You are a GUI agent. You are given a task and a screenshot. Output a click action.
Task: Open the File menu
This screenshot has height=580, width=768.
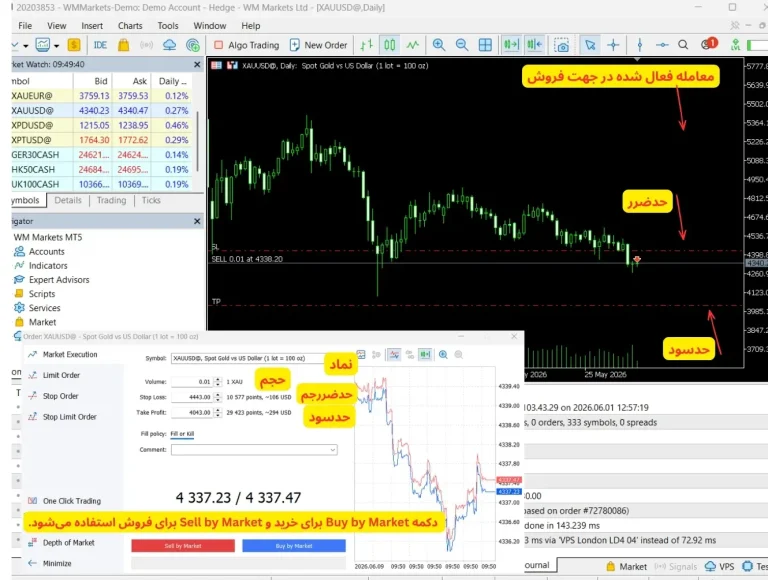[x=25, y=26]
